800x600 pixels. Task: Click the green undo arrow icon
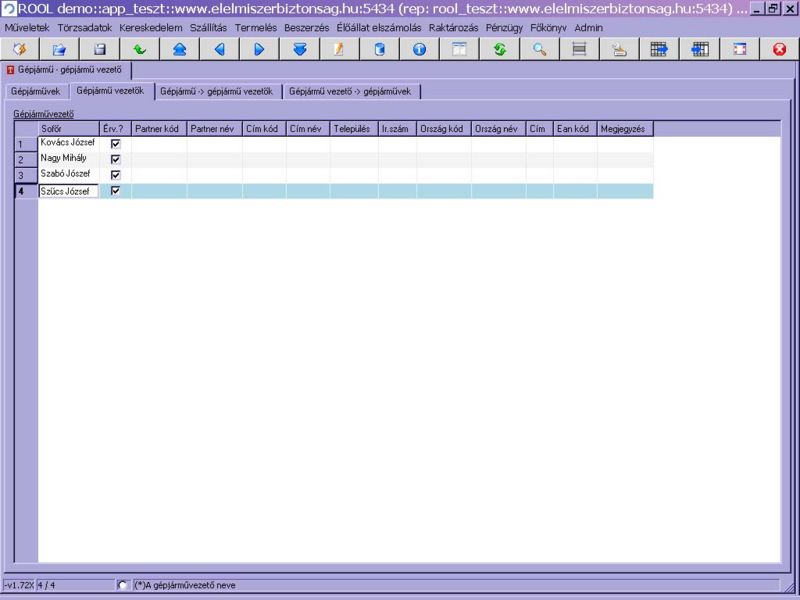139,49
